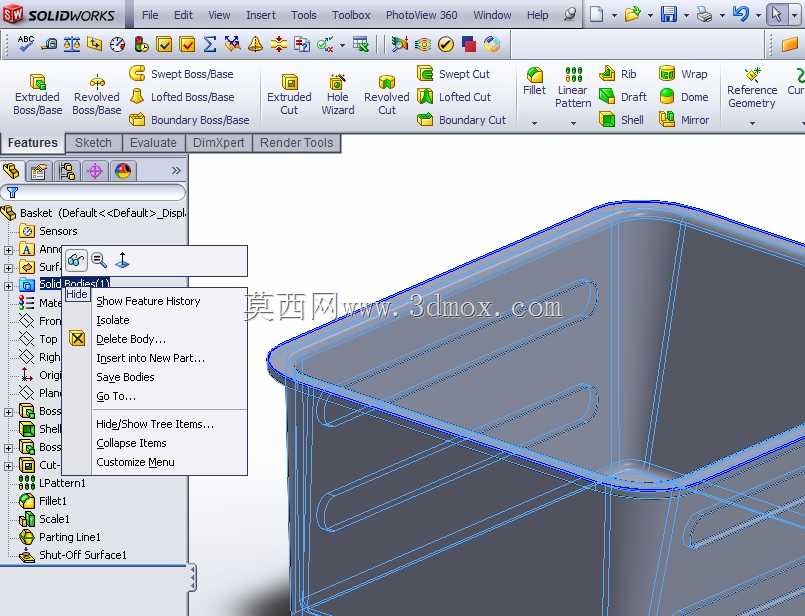Choose Insert into New Part...
The image size is (805, 616).
[x=150, y=358]
